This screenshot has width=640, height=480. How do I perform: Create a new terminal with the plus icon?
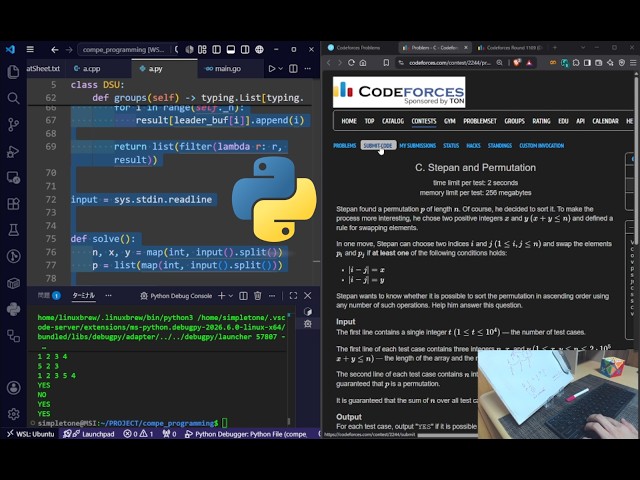click(222, 296)
